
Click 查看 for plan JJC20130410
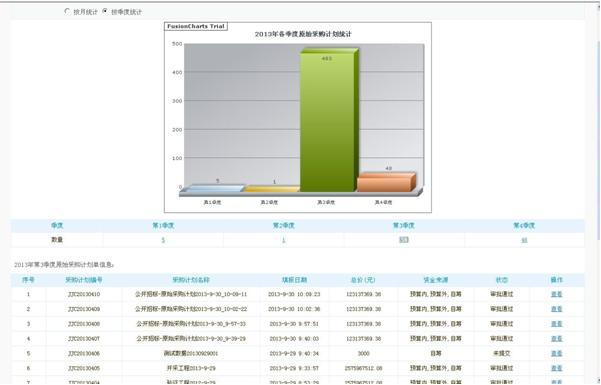556,294
